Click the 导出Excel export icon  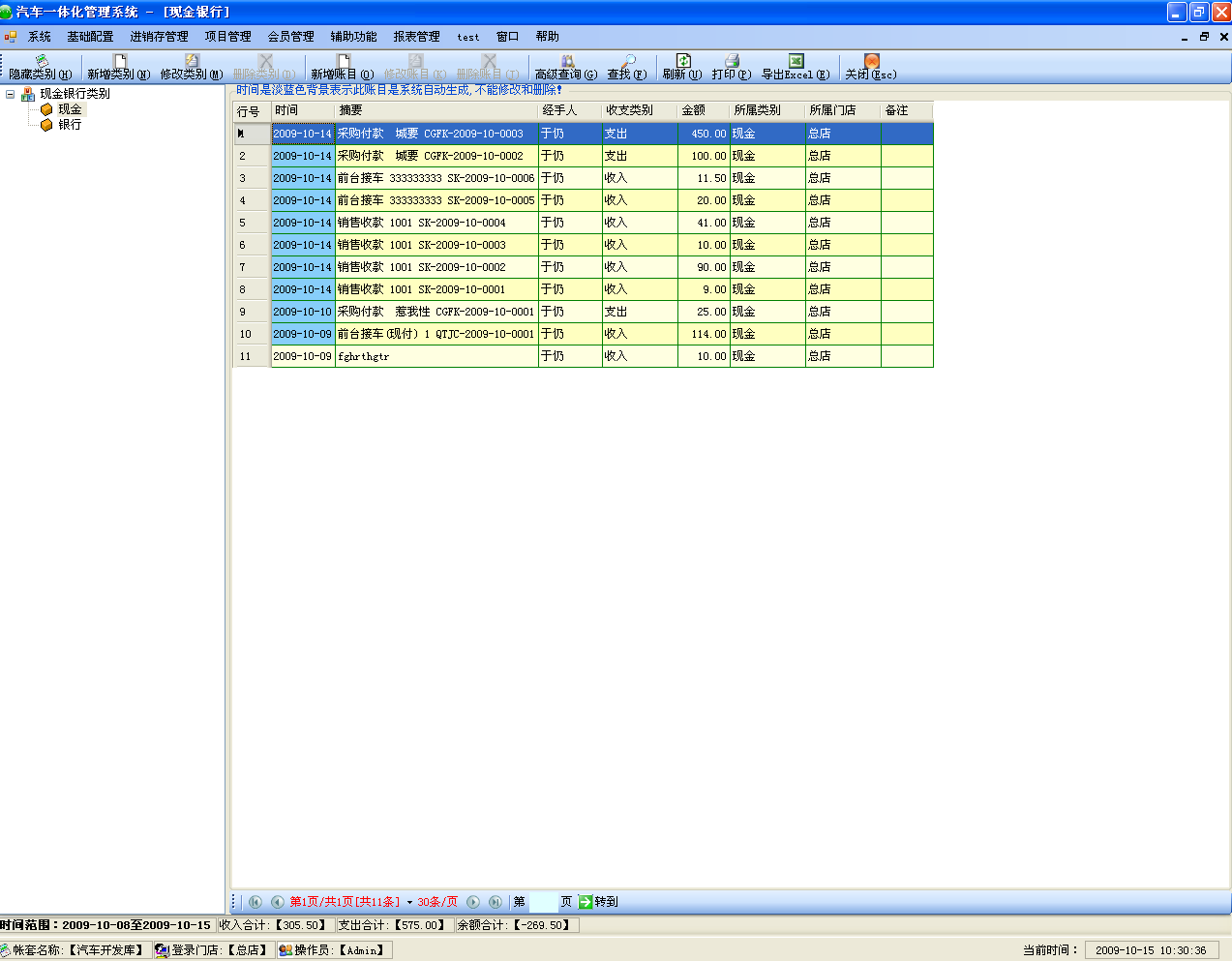pyautogui.click(x=796, y=61)
